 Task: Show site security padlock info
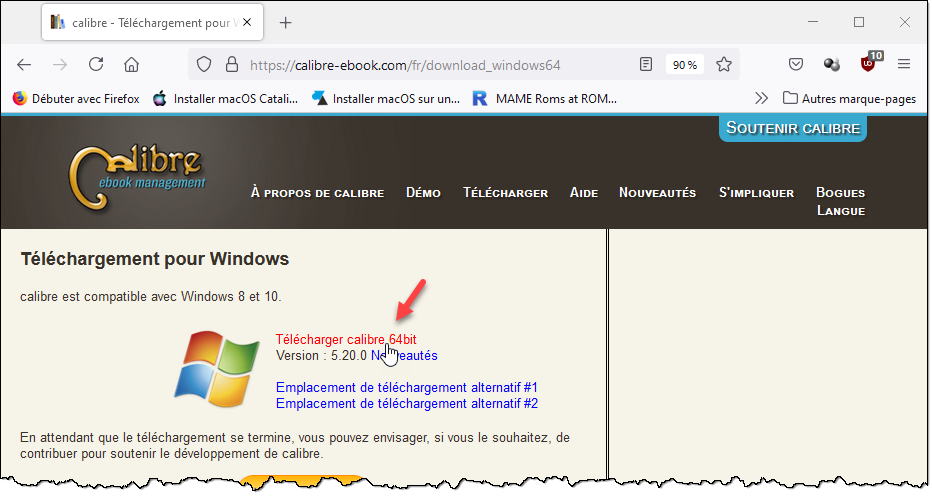(x=232, y=64)
